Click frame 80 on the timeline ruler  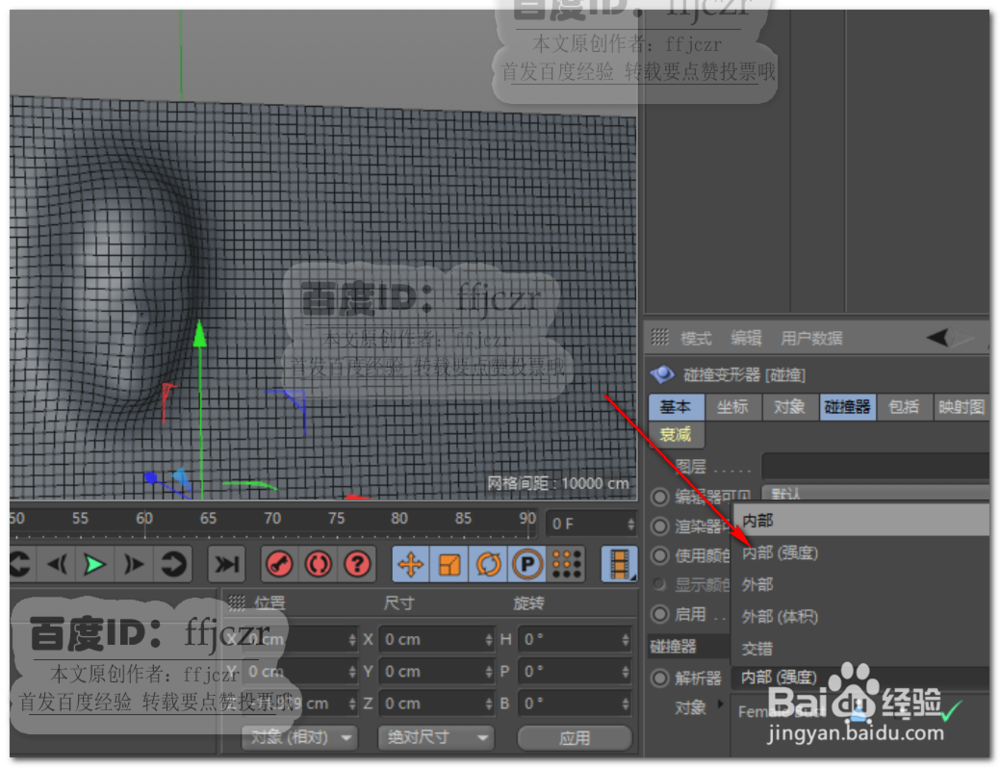click(x=399, y=519)
